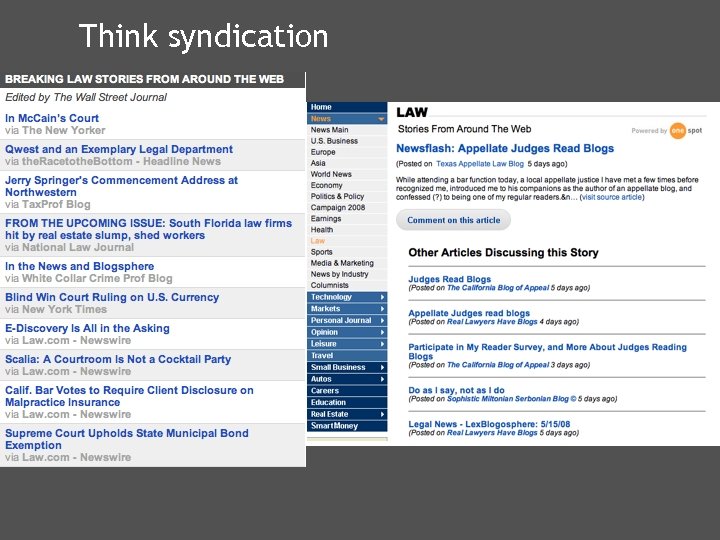Click the orange OneSpot logo

tap(678, 130)
